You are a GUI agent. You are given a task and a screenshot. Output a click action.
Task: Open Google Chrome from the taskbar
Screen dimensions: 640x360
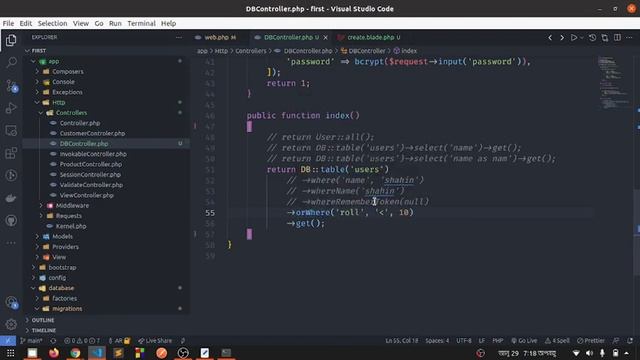pos(75,353)
